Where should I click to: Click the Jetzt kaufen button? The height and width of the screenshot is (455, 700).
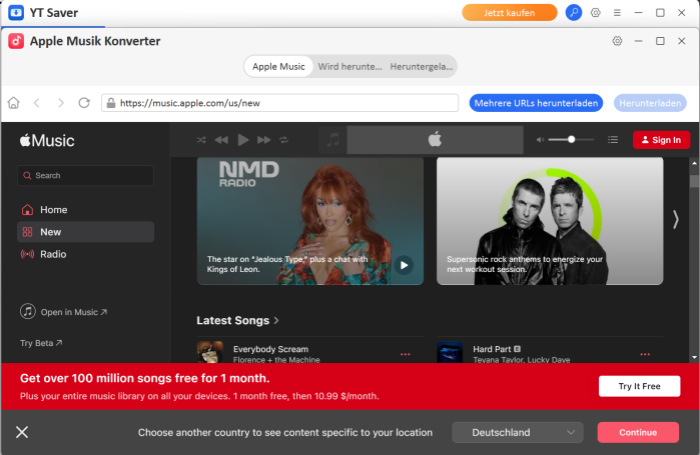click(509, 13)
